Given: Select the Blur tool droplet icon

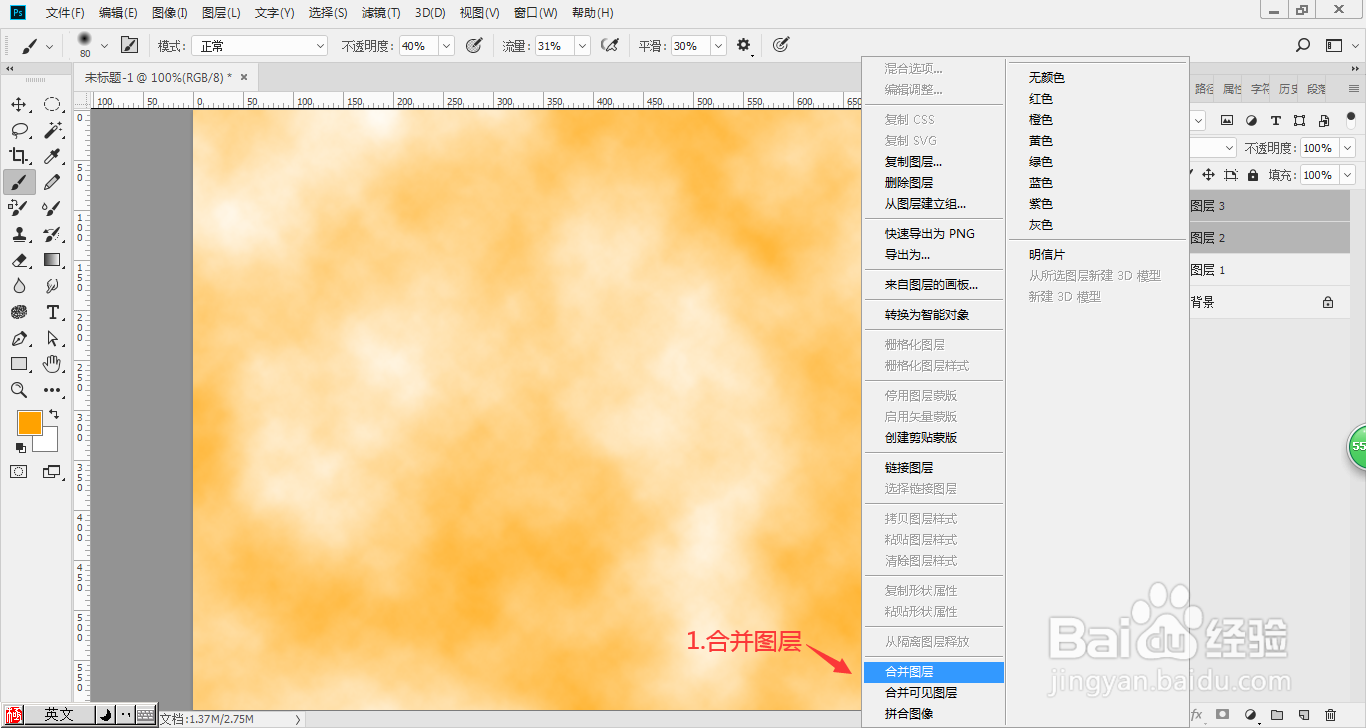Looking at the screenshot, I should pos(19,286).
